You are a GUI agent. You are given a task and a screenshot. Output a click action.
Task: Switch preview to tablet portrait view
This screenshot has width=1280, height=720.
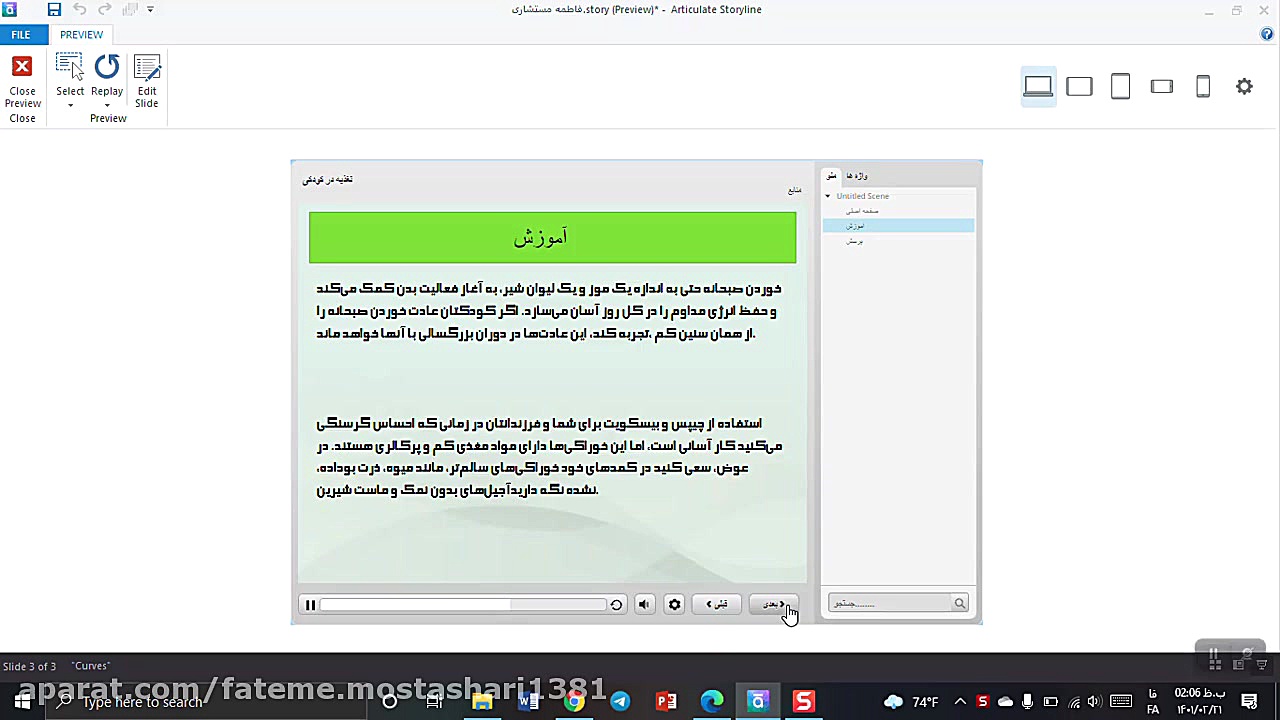(x=1120, y=86)
